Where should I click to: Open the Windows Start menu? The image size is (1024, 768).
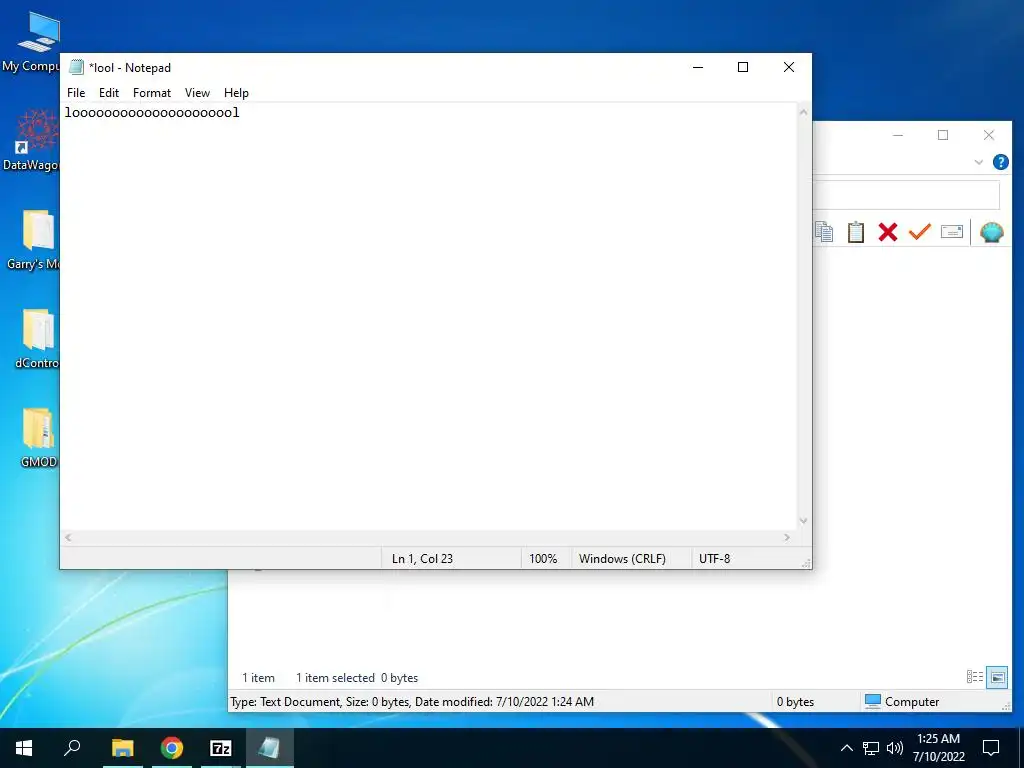tap(24, 748)
